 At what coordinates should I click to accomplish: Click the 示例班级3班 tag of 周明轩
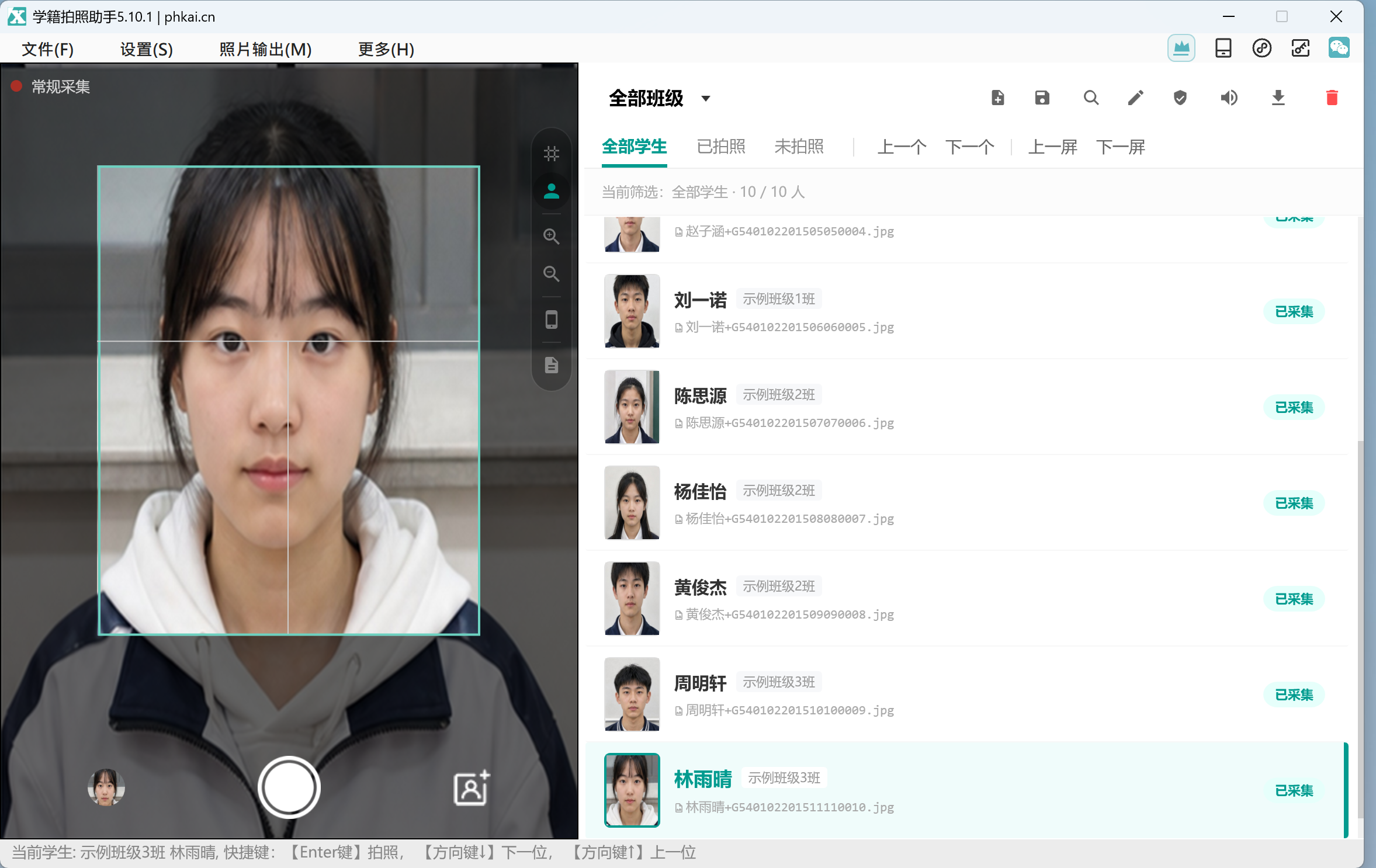[x=778, y=682]
